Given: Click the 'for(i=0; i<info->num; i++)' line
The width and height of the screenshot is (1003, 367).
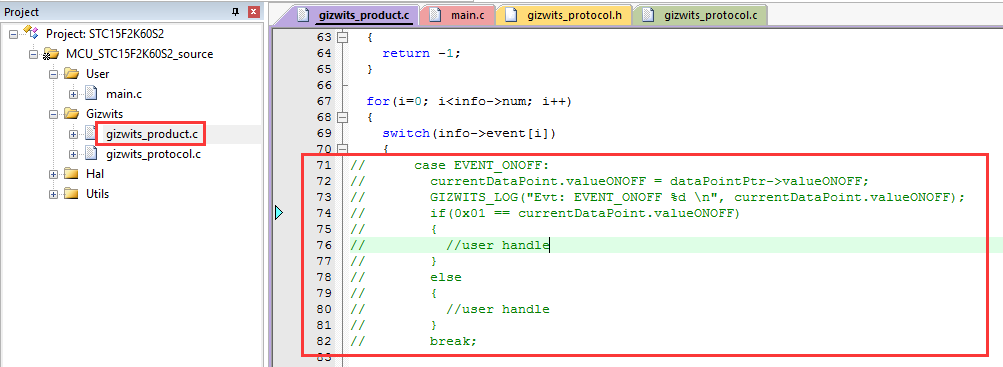Looking at the screenshot, I should pos(469,102).
